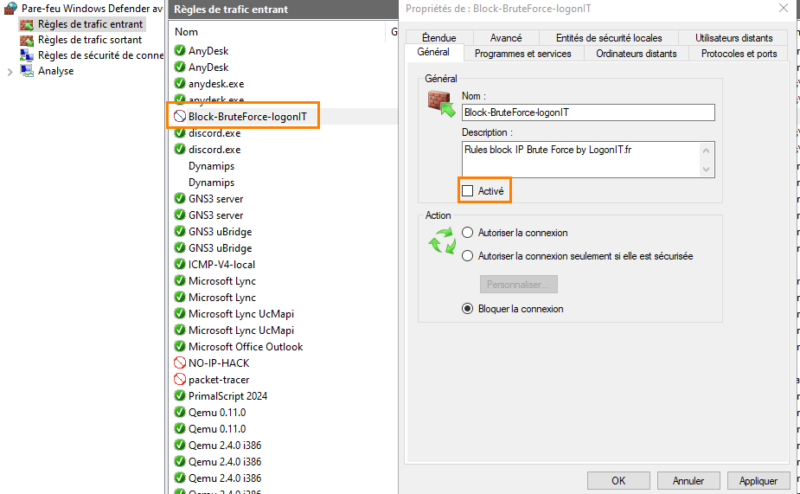Enable the Activé checkbox
Screen dimensions: 800x494
click(468, 190)
